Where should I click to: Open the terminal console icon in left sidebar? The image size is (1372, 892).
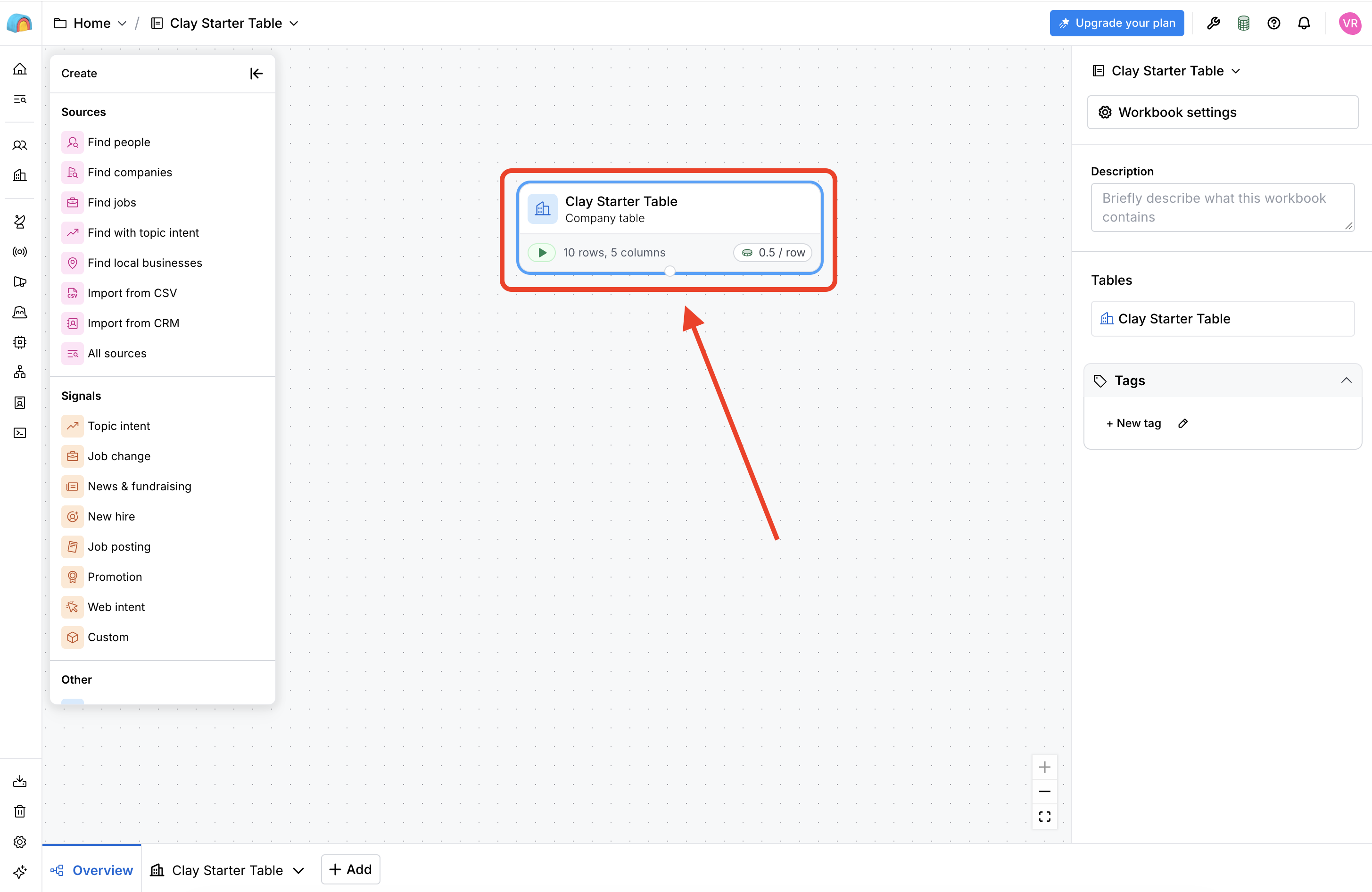click(20, 433)
